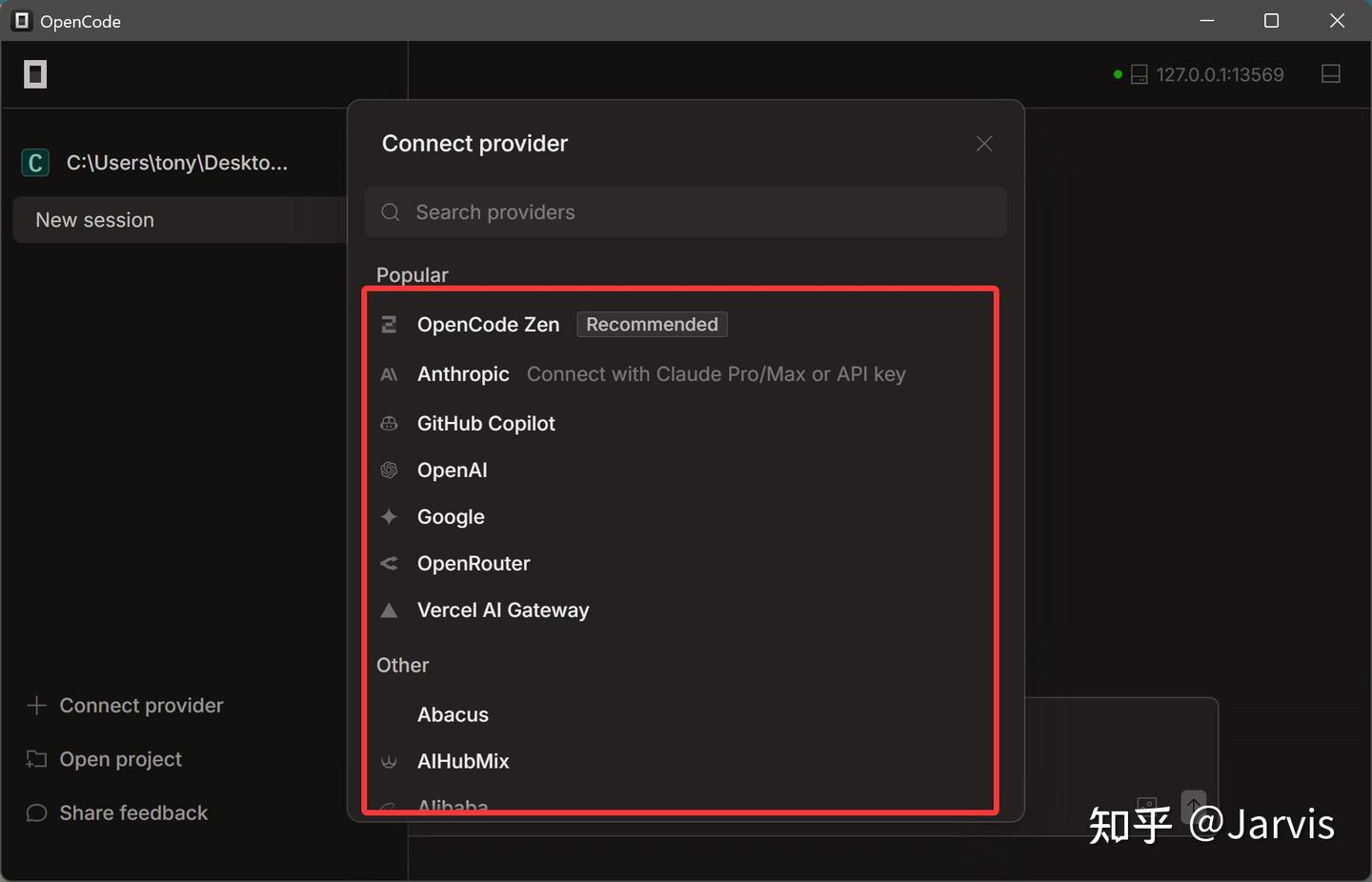Click the server status icon beside 127.0.0.1:13569
This screenshot has height=882, width=1372.
click(x=1140, y=74)
